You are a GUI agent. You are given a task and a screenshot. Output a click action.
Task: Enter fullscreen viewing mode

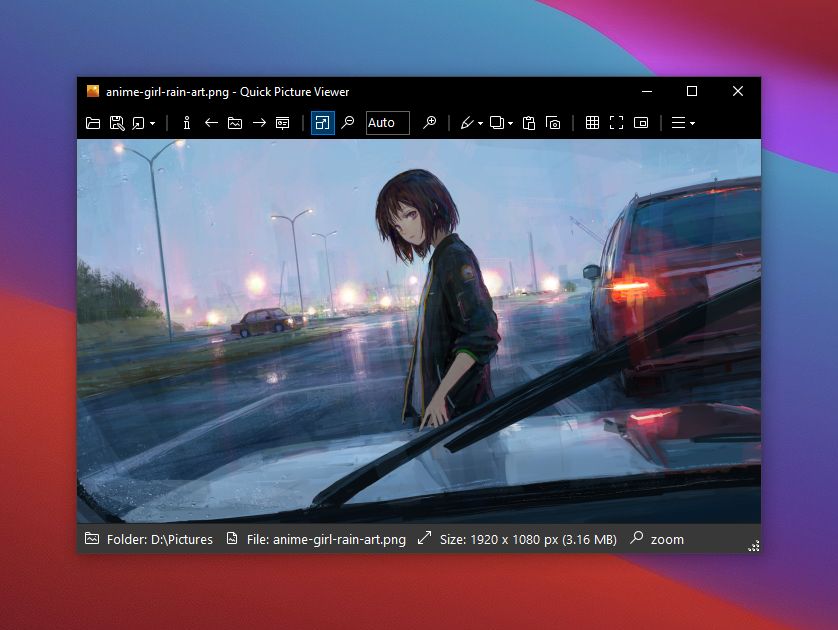[616, 122]
